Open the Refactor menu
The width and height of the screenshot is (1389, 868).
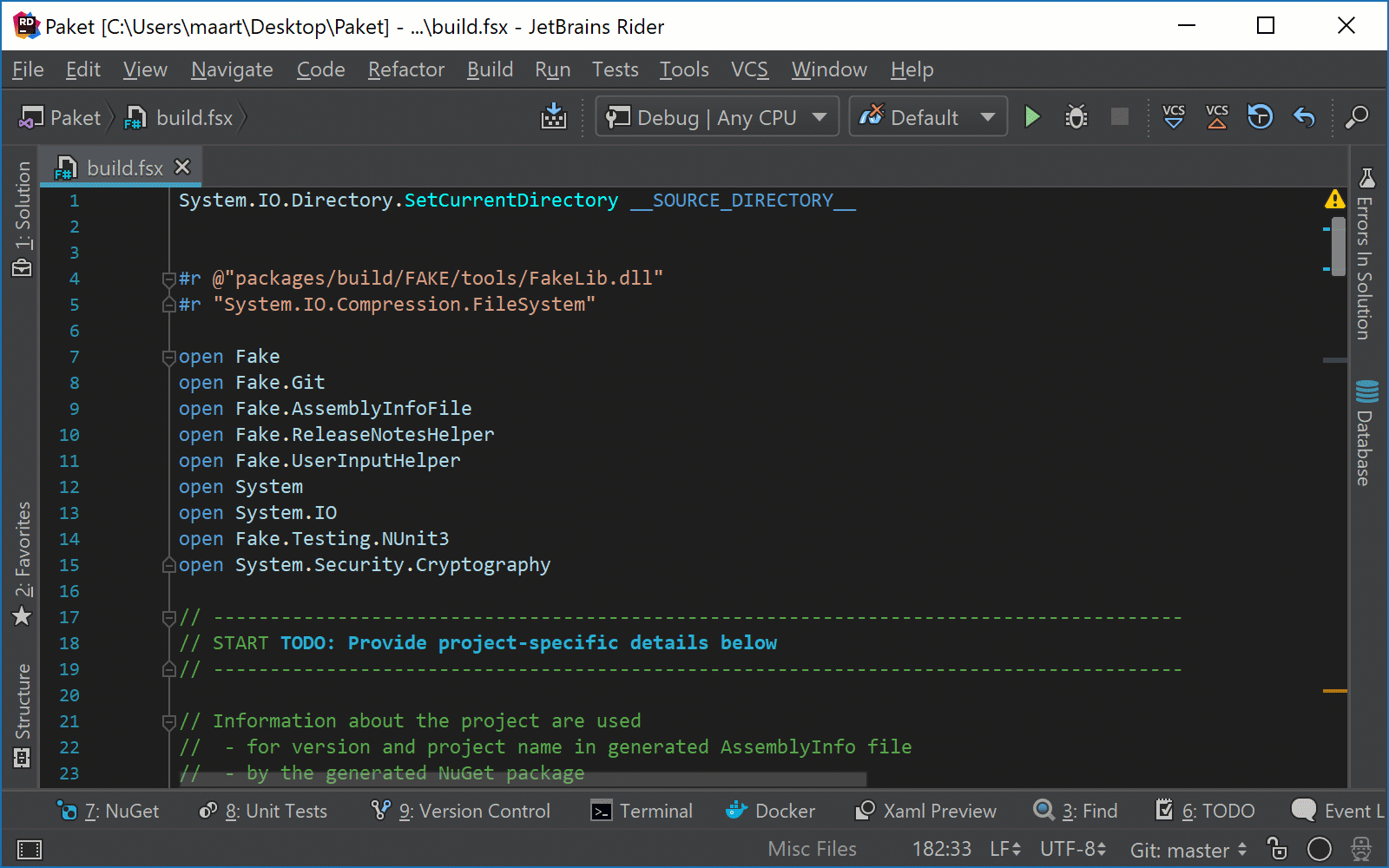[405, 69]
